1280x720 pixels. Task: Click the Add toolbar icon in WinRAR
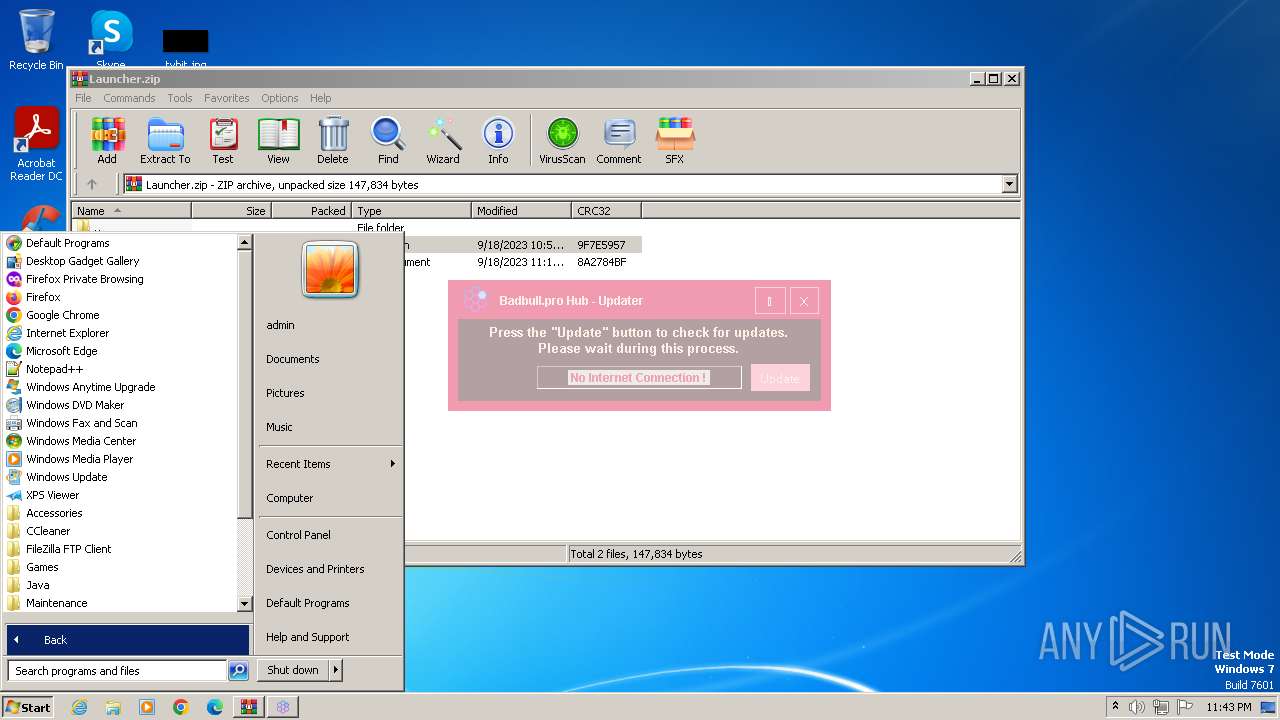(107, 141)
